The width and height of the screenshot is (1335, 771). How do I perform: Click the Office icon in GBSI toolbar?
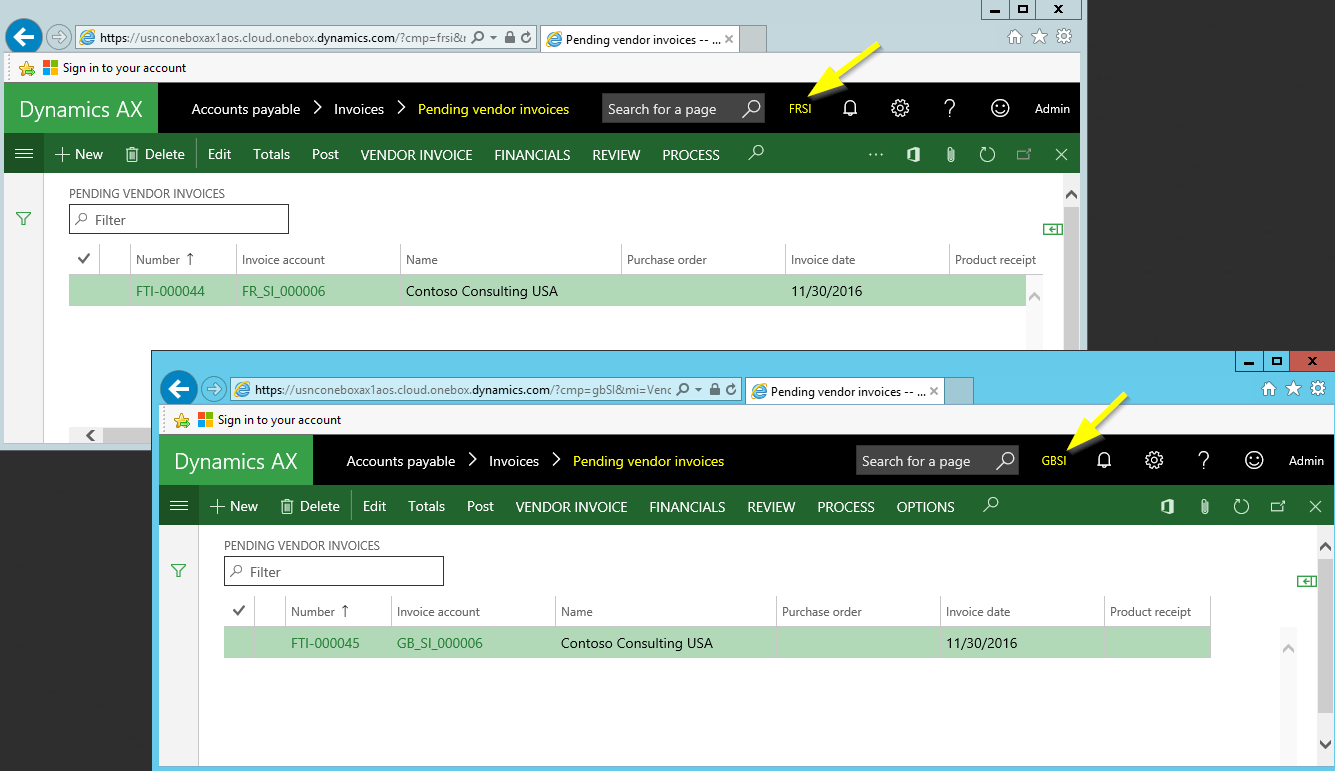[1167, 507]
